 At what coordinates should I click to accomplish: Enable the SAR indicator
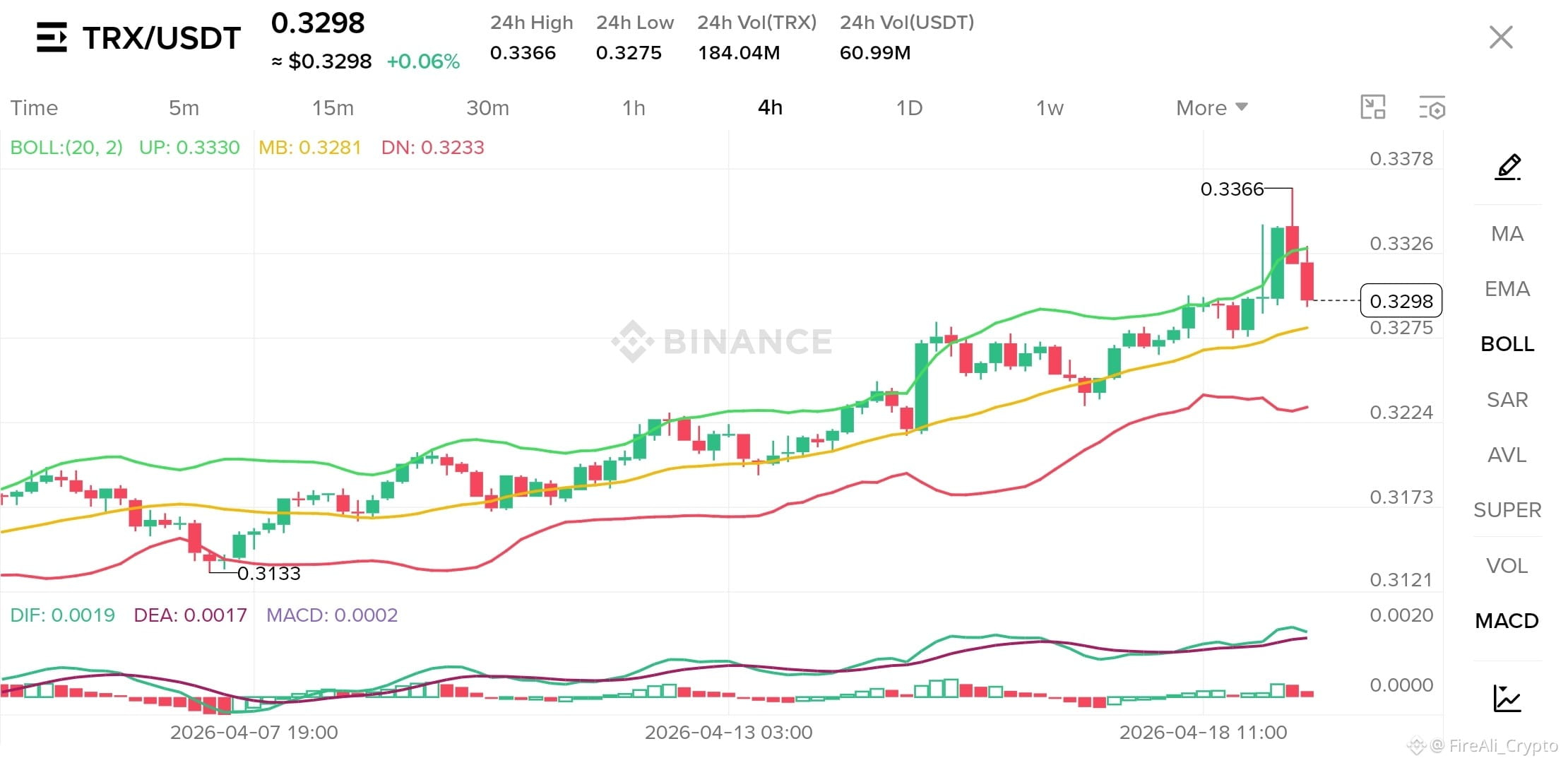pos(1507,399)
